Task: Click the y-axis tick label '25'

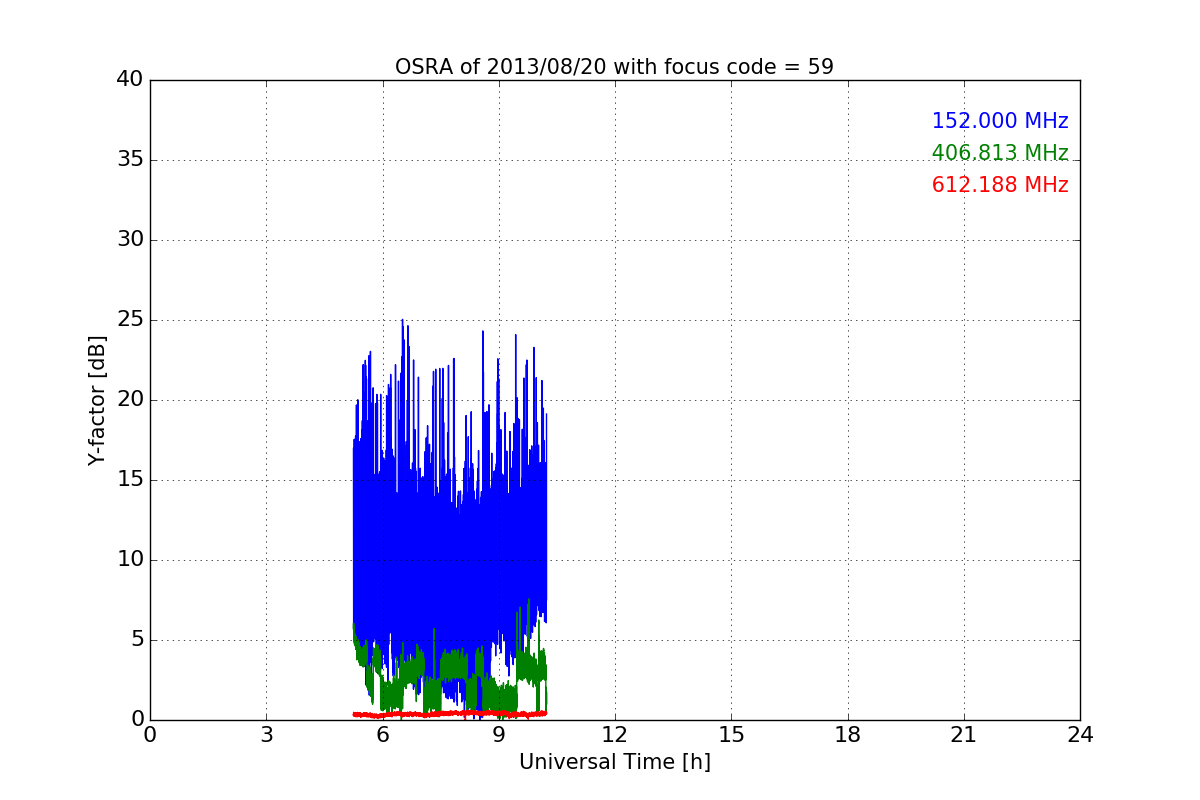Action: pyautogui.click(x=130, y=320)
